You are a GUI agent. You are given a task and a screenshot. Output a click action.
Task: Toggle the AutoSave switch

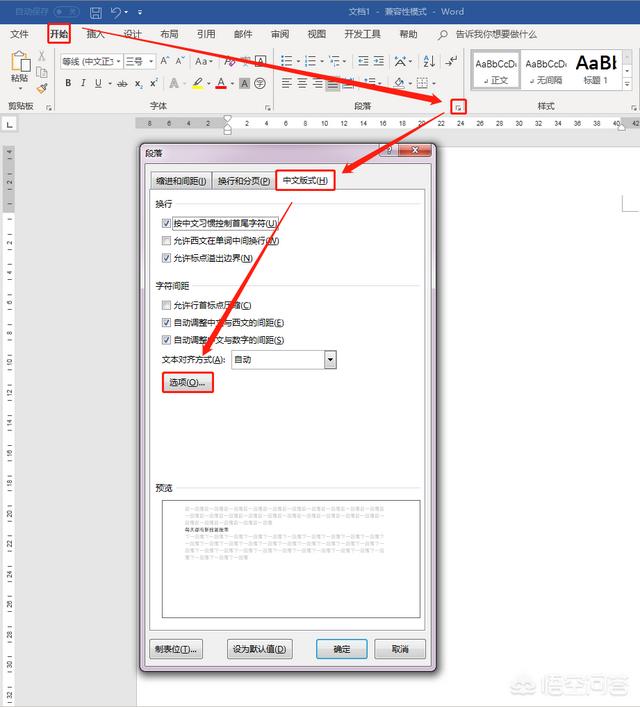pos(66,12)
